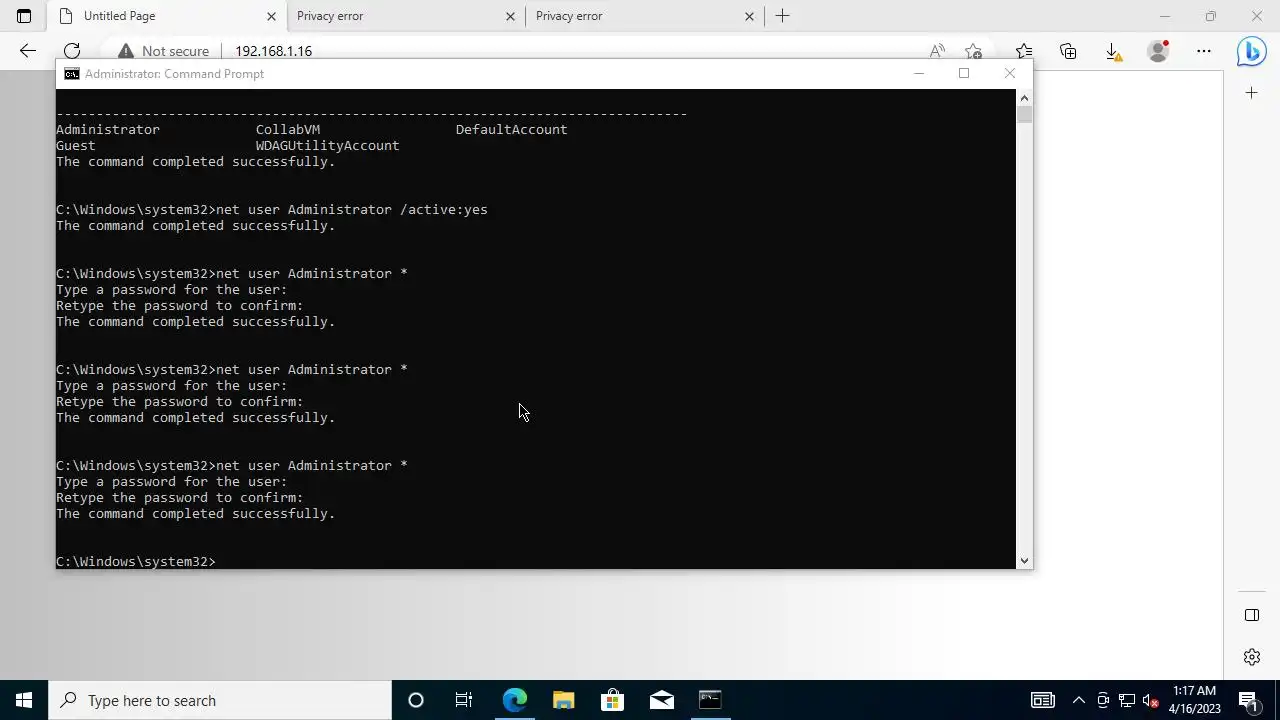Click the Edge back arrow
The image size is (1280, 720).
(28, 51)
